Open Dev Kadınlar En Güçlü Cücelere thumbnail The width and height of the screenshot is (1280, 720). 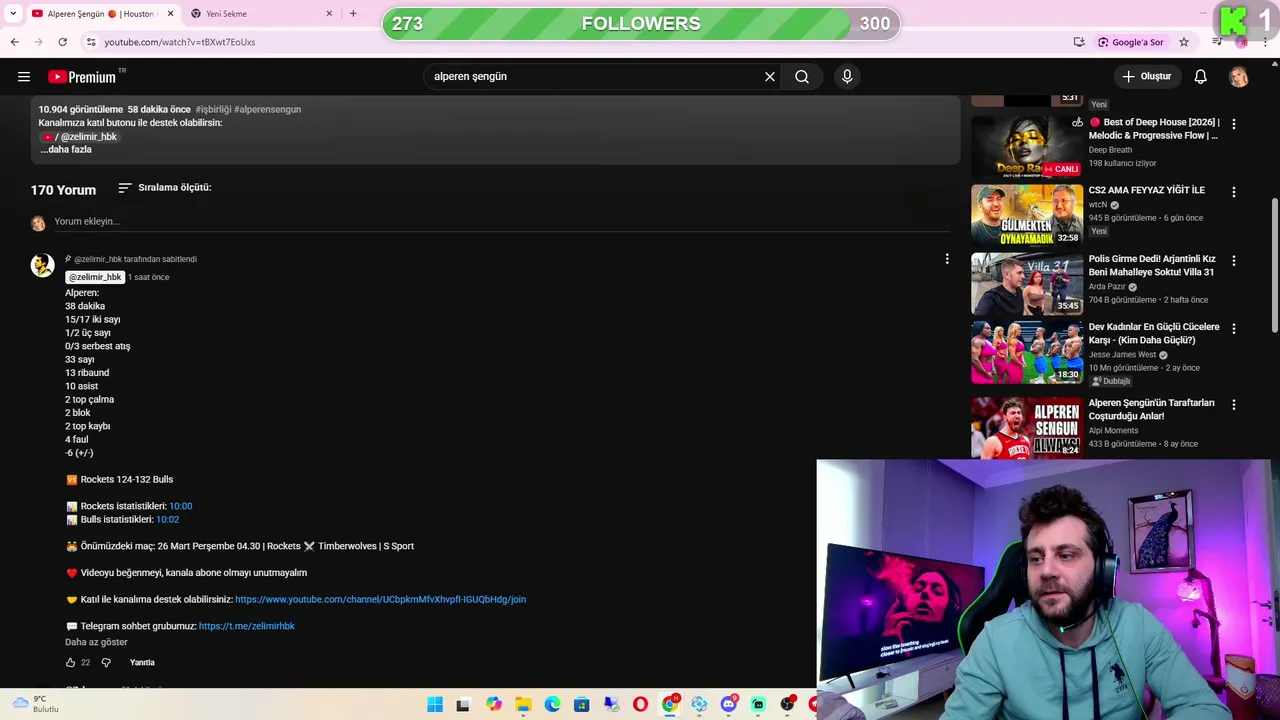(x=1027, y=352)
